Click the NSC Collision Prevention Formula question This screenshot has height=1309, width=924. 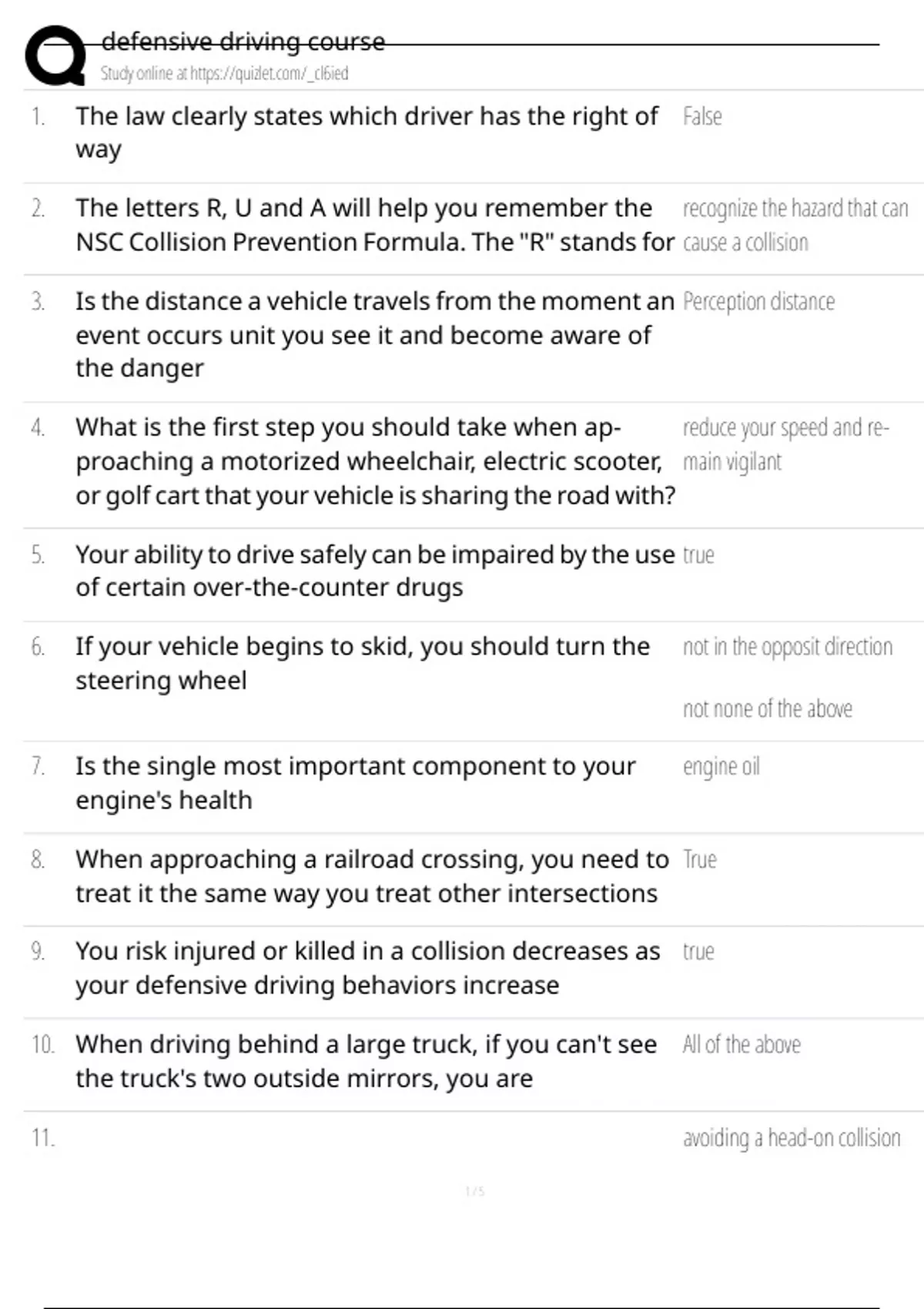coord(374,225)
